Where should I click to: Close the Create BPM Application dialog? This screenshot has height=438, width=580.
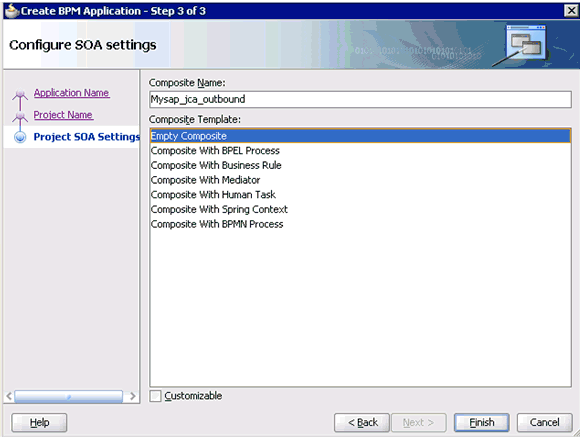pos(571,11)
